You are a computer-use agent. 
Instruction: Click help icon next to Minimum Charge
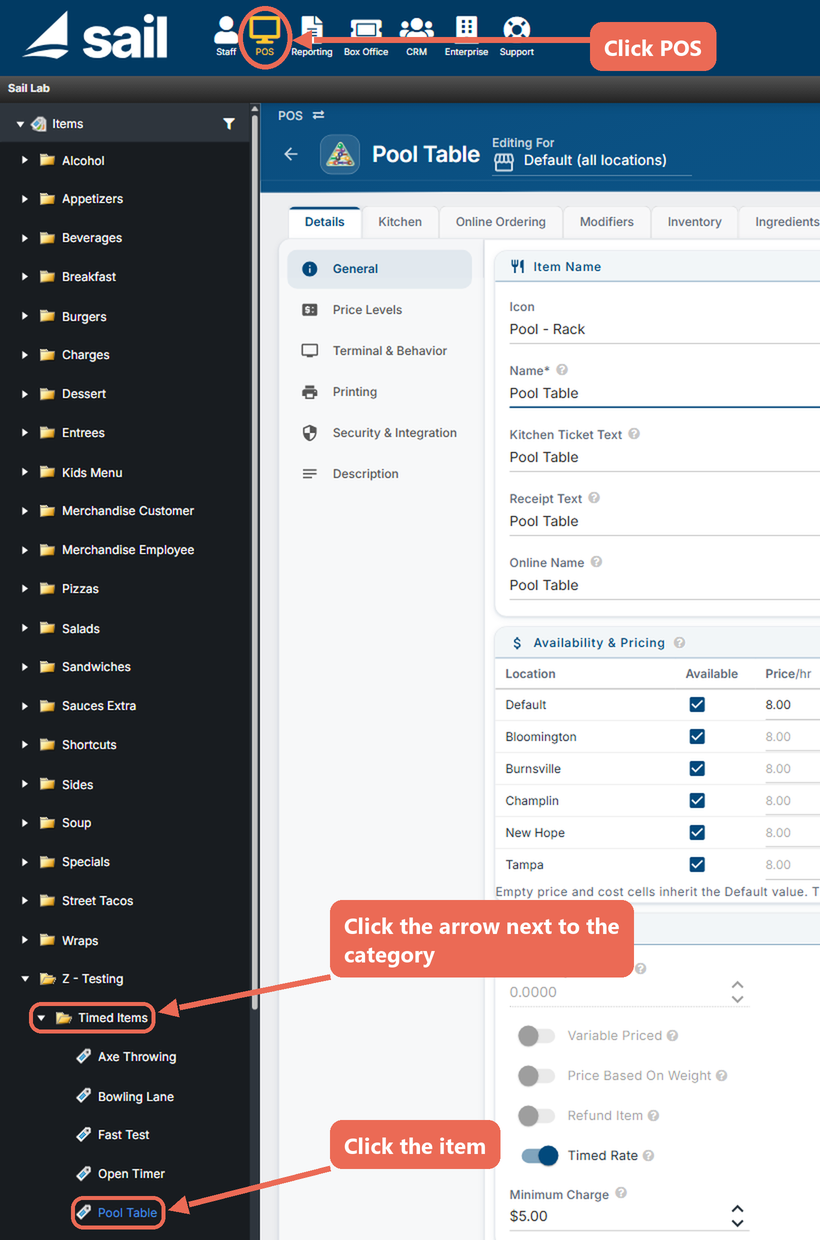621,1193
